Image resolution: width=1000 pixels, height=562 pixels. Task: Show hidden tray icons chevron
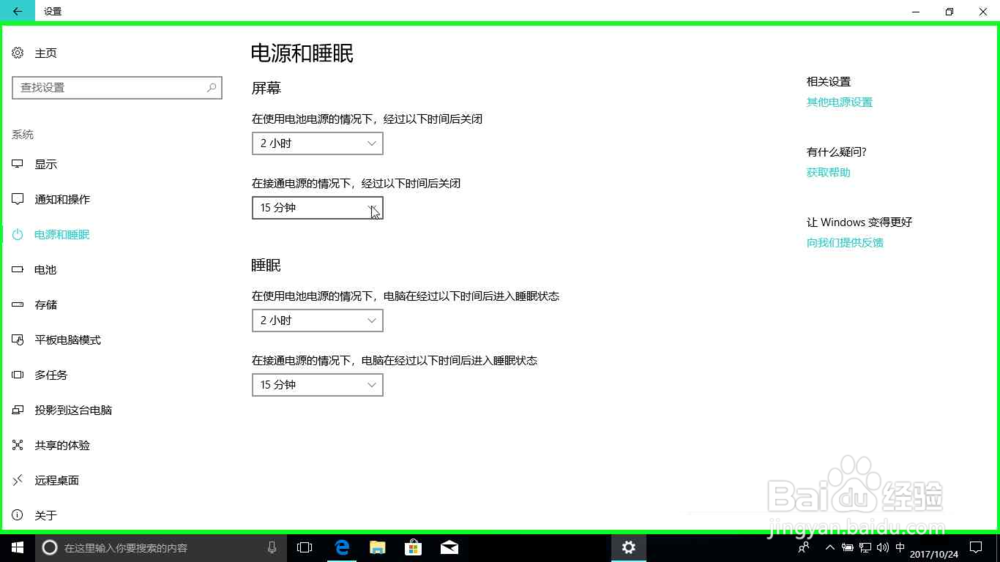830,547
